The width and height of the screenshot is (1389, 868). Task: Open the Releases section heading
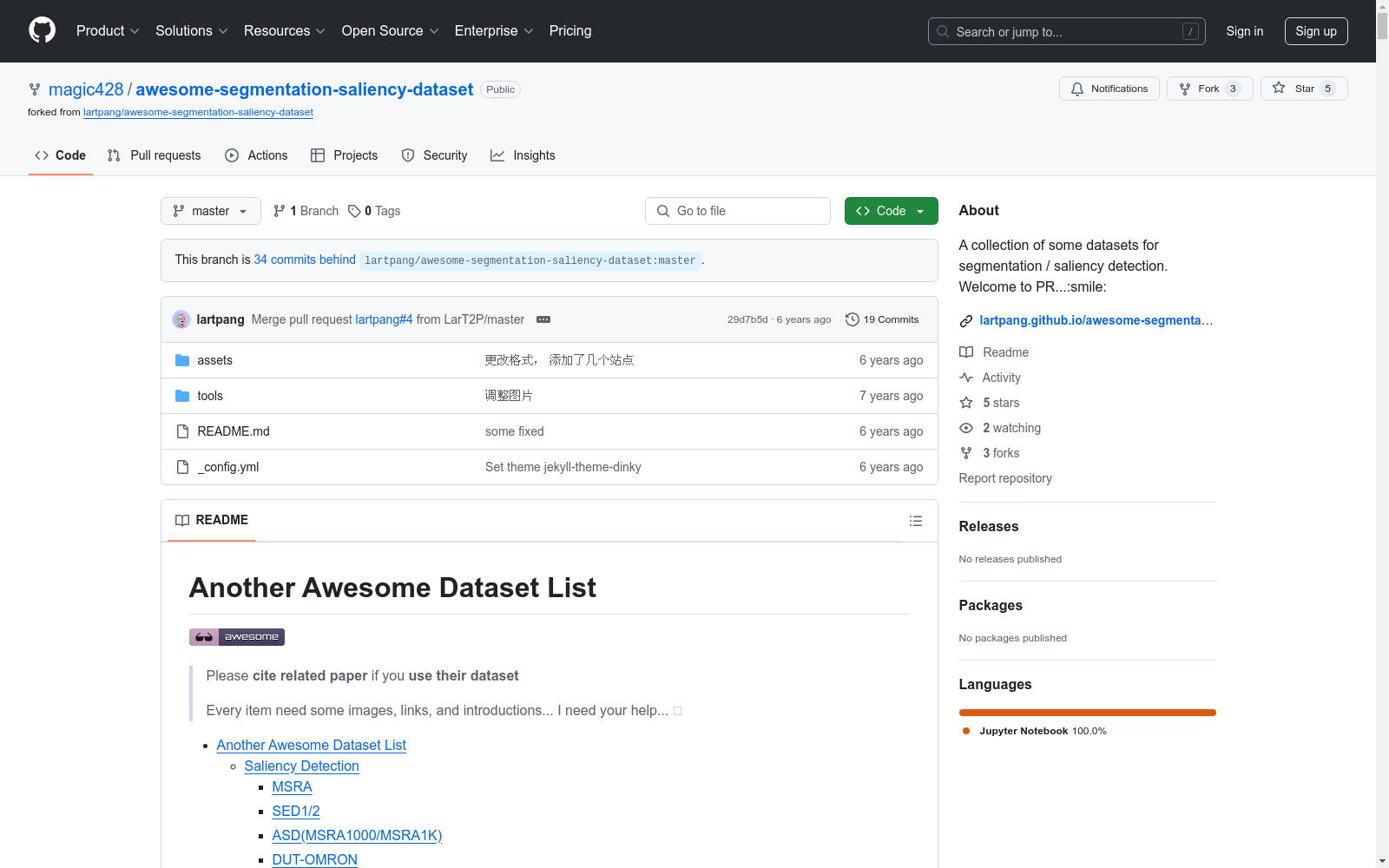click(989, 526)
